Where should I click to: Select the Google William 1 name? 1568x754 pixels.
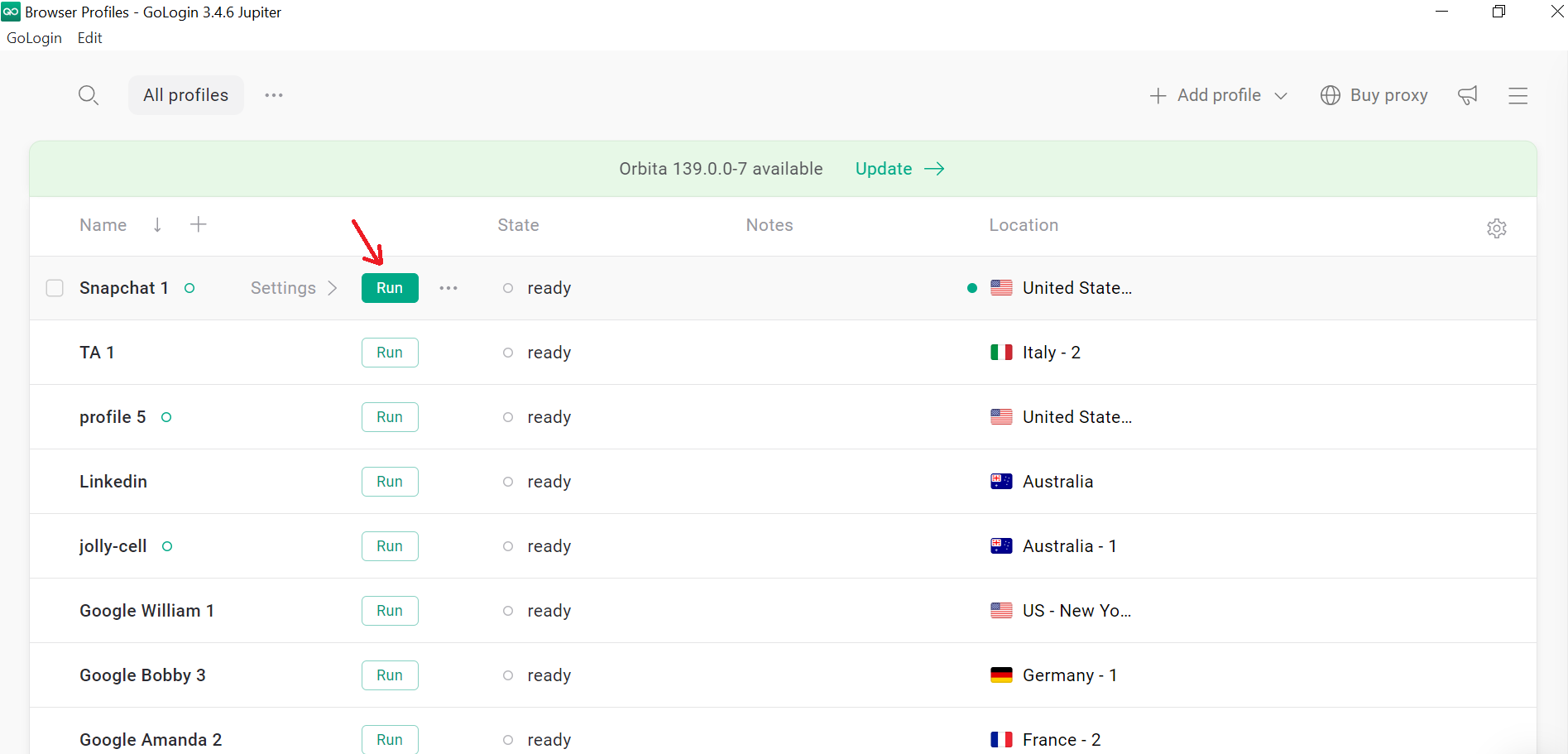146,611
